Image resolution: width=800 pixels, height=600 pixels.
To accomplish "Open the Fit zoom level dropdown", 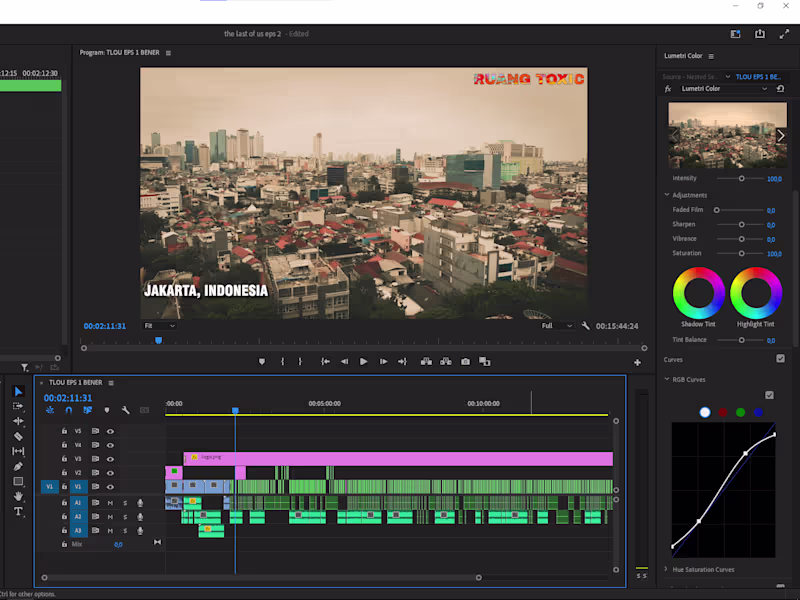I will pos(159,325).
